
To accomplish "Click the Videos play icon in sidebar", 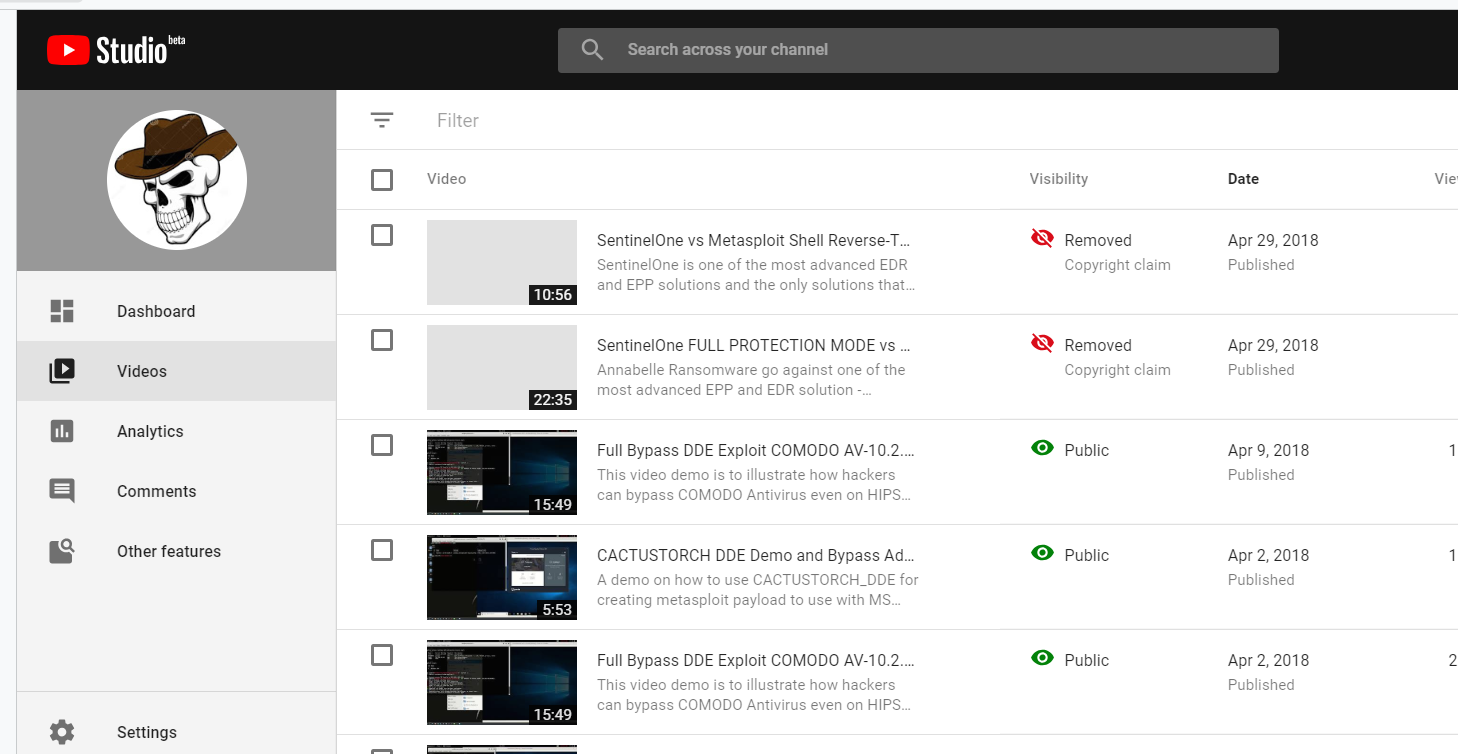I will 62,371.
